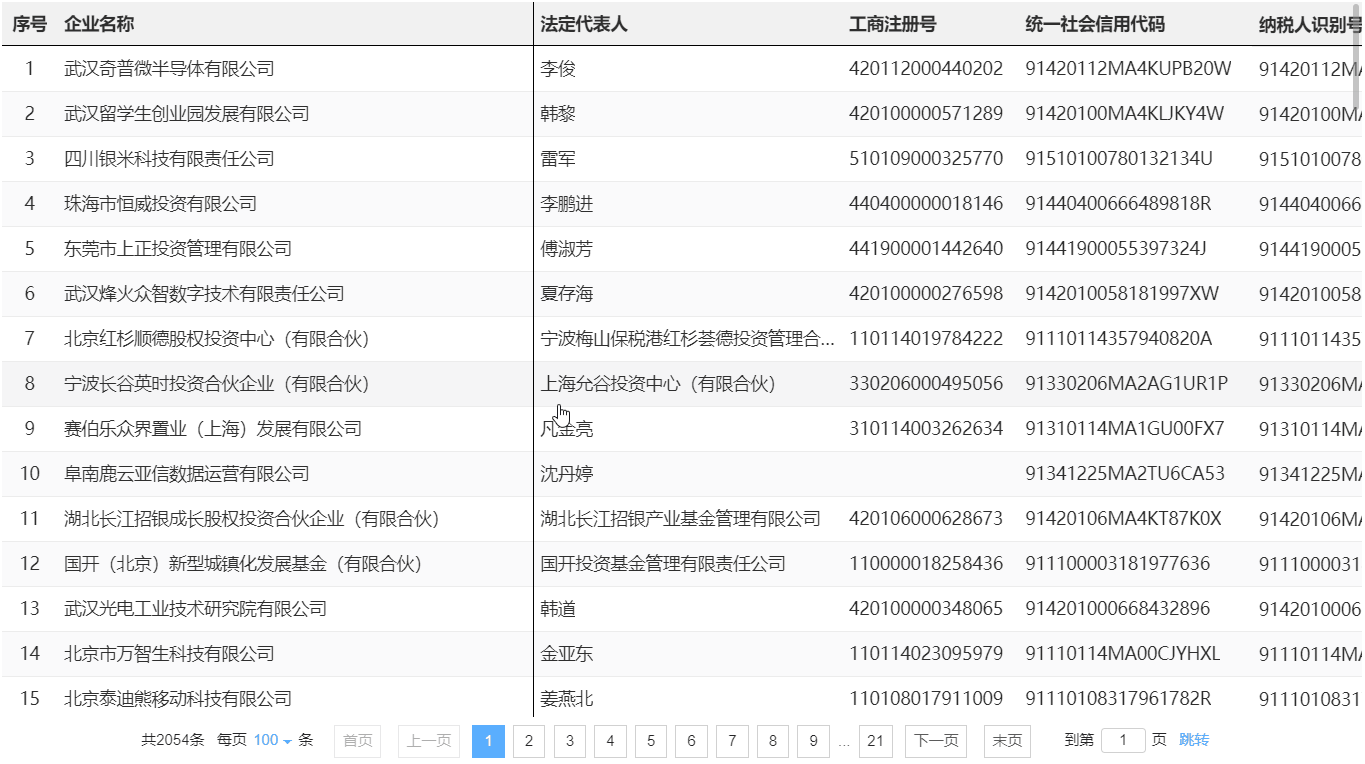Click 下一页 to go to next page
This screenshot has width=1365, height=764.
pyautogui.click(x=936, y=741)
